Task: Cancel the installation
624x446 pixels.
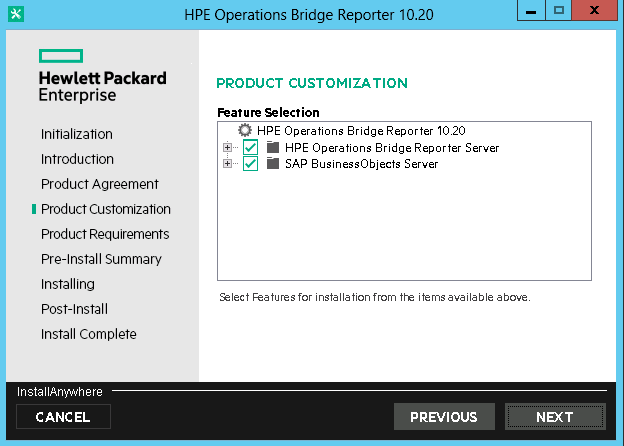Action: (62, 417)
